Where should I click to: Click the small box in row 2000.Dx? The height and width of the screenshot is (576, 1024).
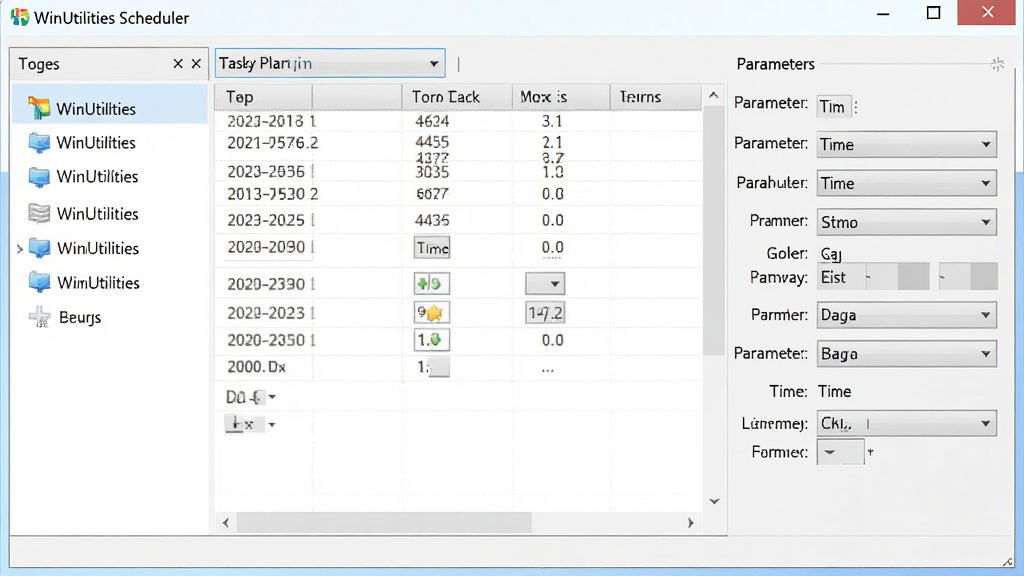point(439,367)
